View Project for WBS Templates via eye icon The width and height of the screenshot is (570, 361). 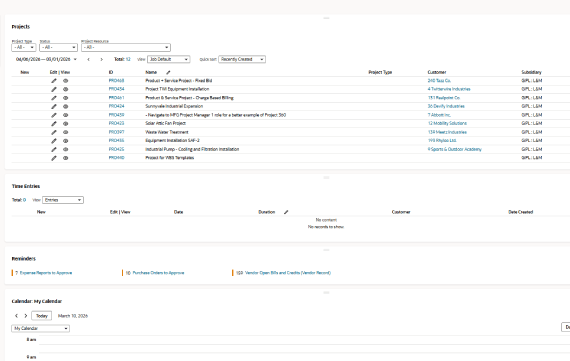click(65, 158)
